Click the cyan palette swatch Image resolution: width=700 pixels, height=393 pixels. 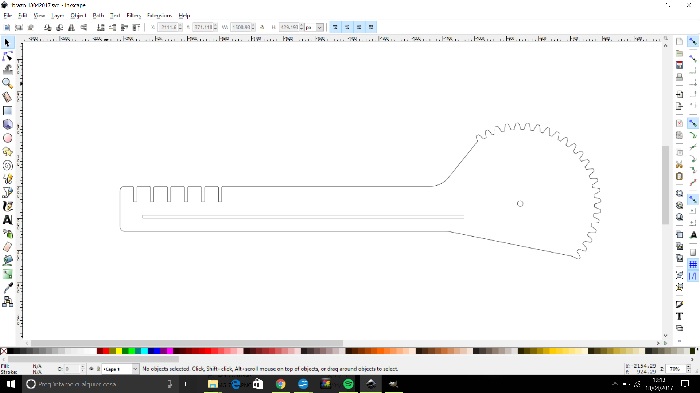[x=144, y=351]
